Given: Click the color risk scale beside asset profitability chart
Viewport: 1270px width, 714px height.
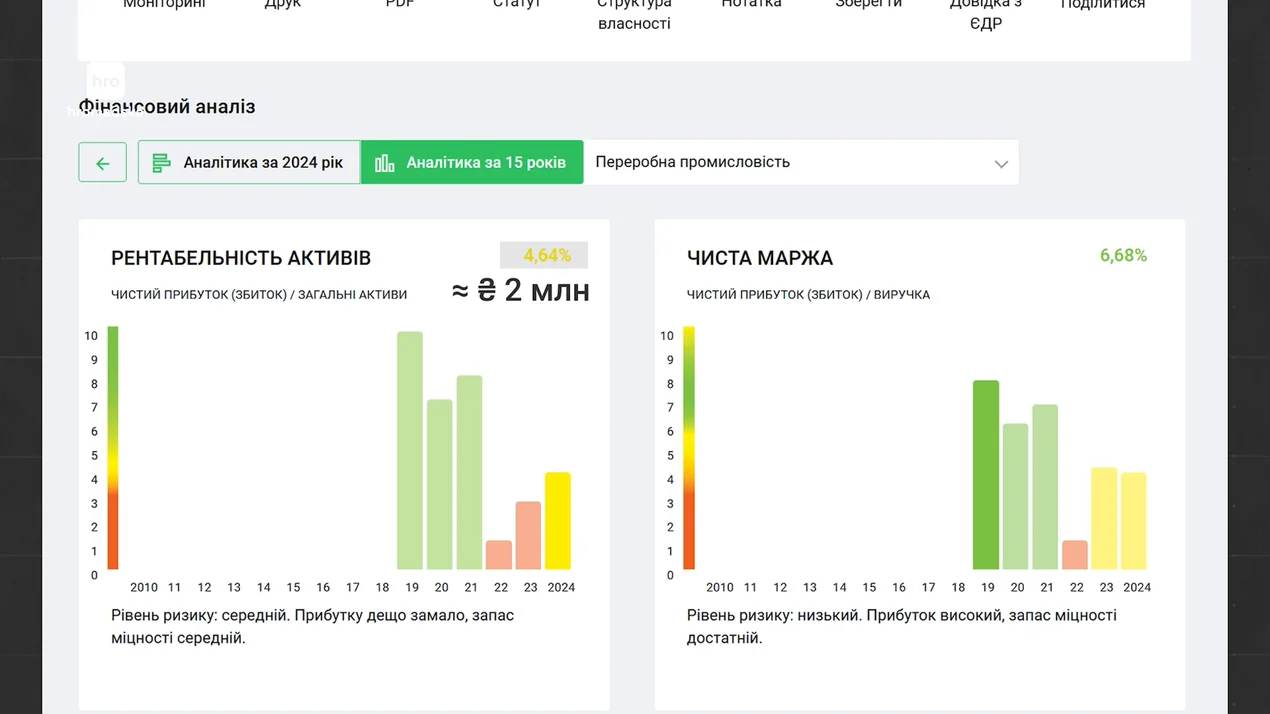Looking at the screenshot, I should point(113,448).
